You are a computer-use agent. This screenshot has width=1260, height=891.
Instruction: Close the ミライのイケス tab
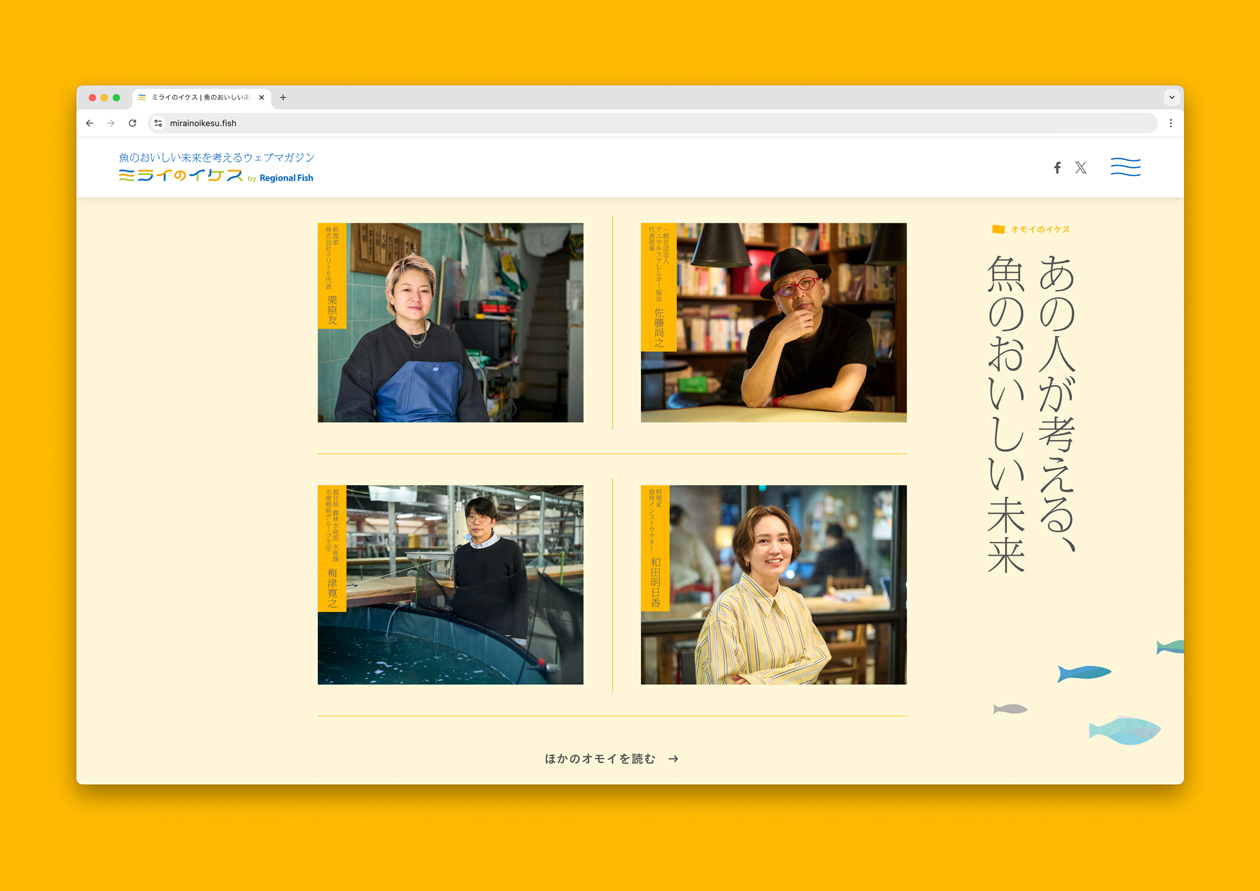(x=262, y=98)
